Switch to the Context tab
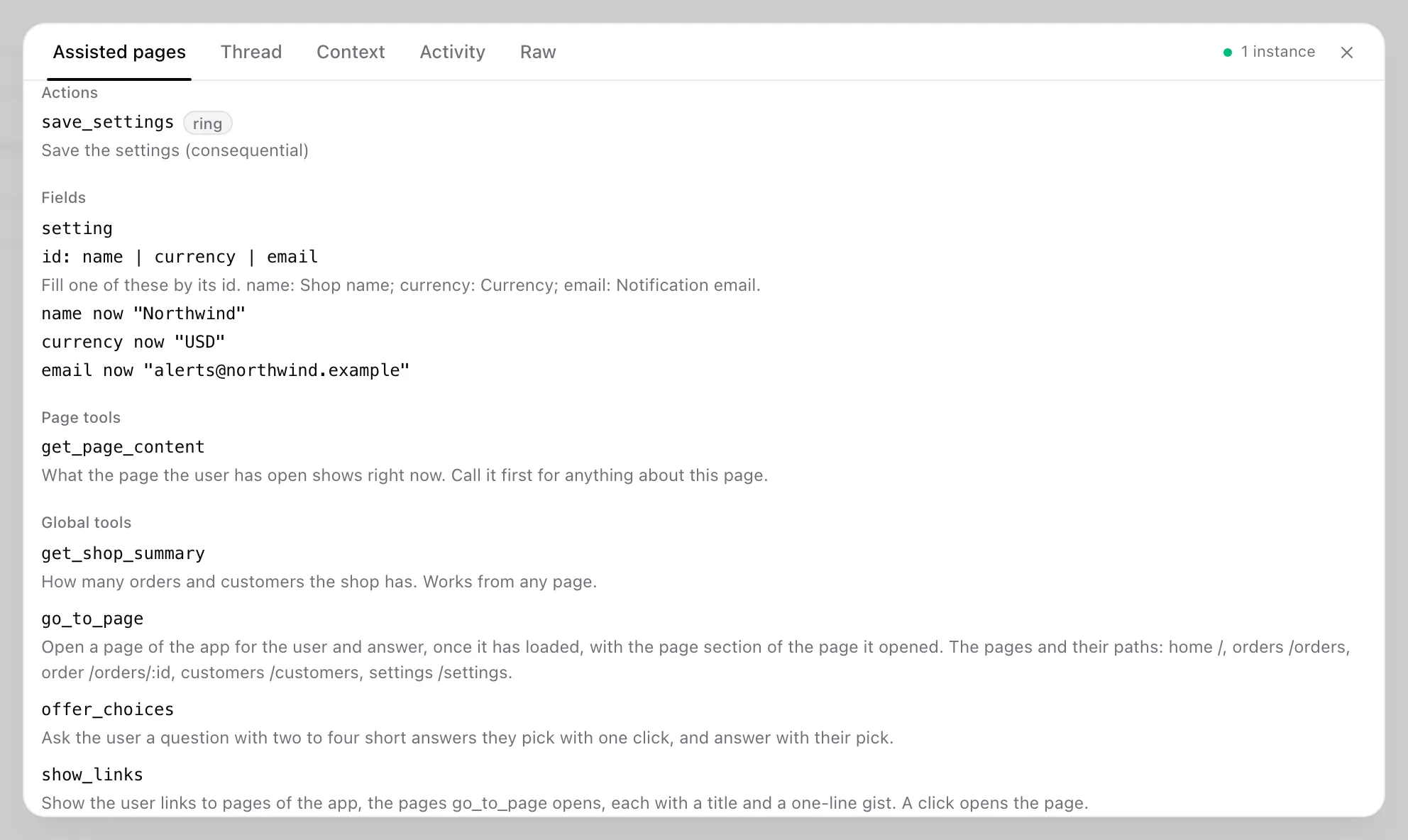The height and width of the screenshot is (840, 1408). coord(351,52)
